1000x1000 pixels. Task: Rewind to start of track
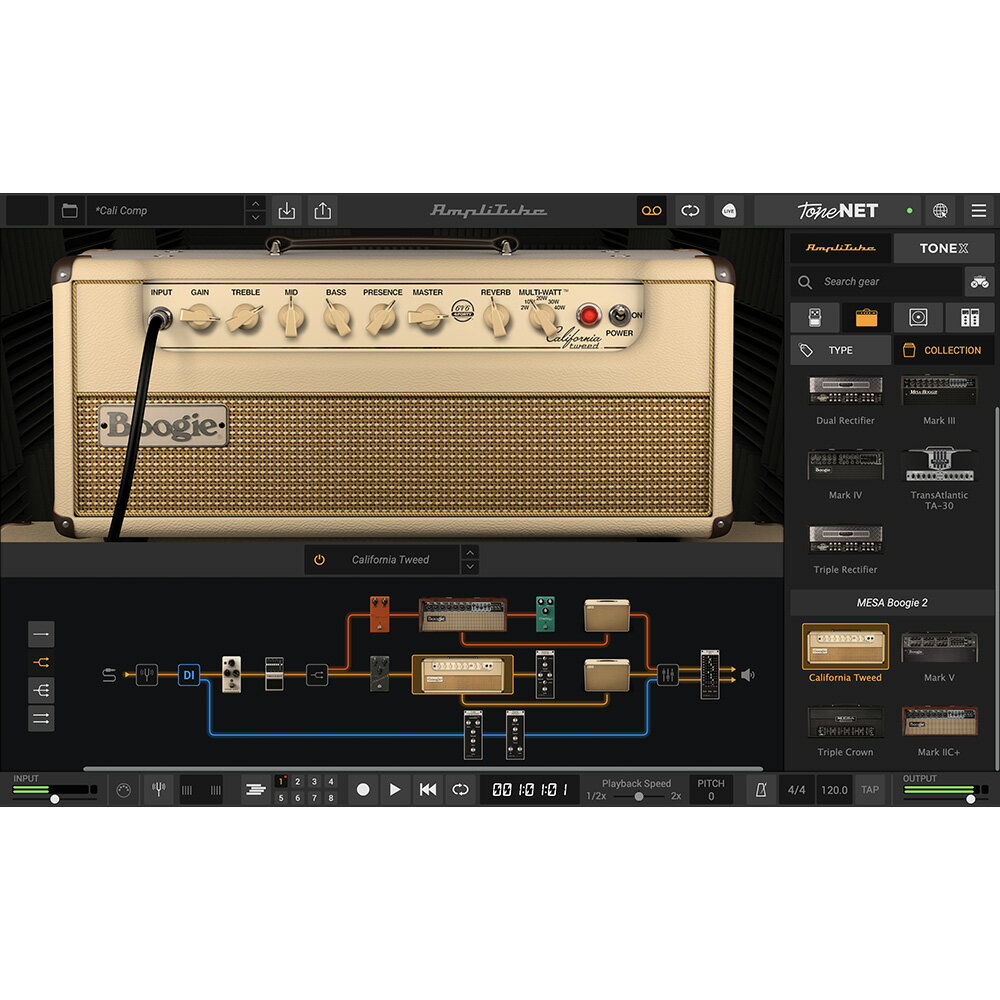(428, 790)
